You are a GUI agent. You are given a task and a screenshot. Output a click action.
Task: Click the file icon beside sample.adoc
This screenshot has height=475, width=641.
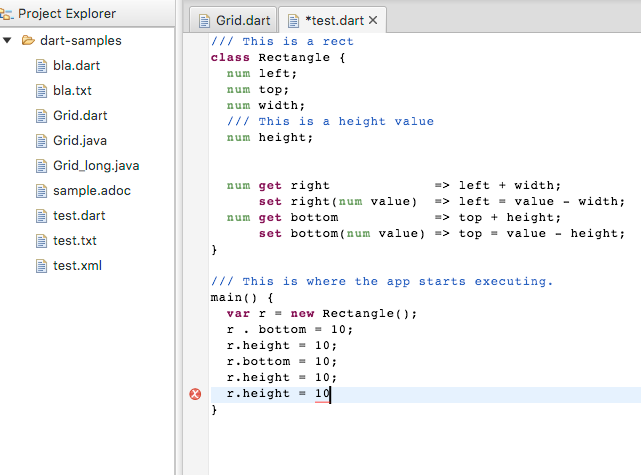[42, 191]
